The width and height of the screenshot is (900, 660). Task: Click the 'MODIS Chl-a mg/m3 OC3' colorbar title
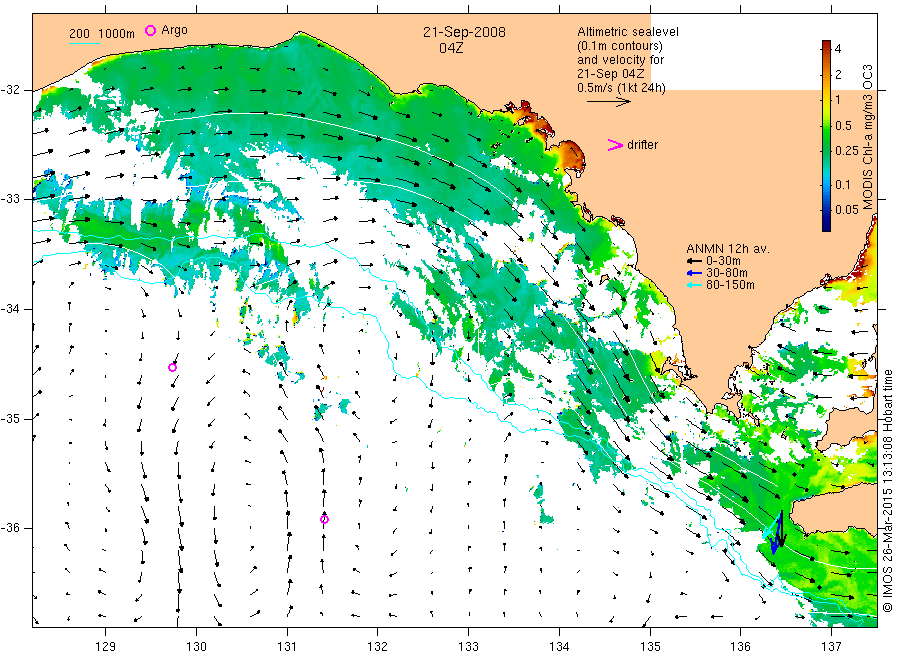tap(867, 137)
